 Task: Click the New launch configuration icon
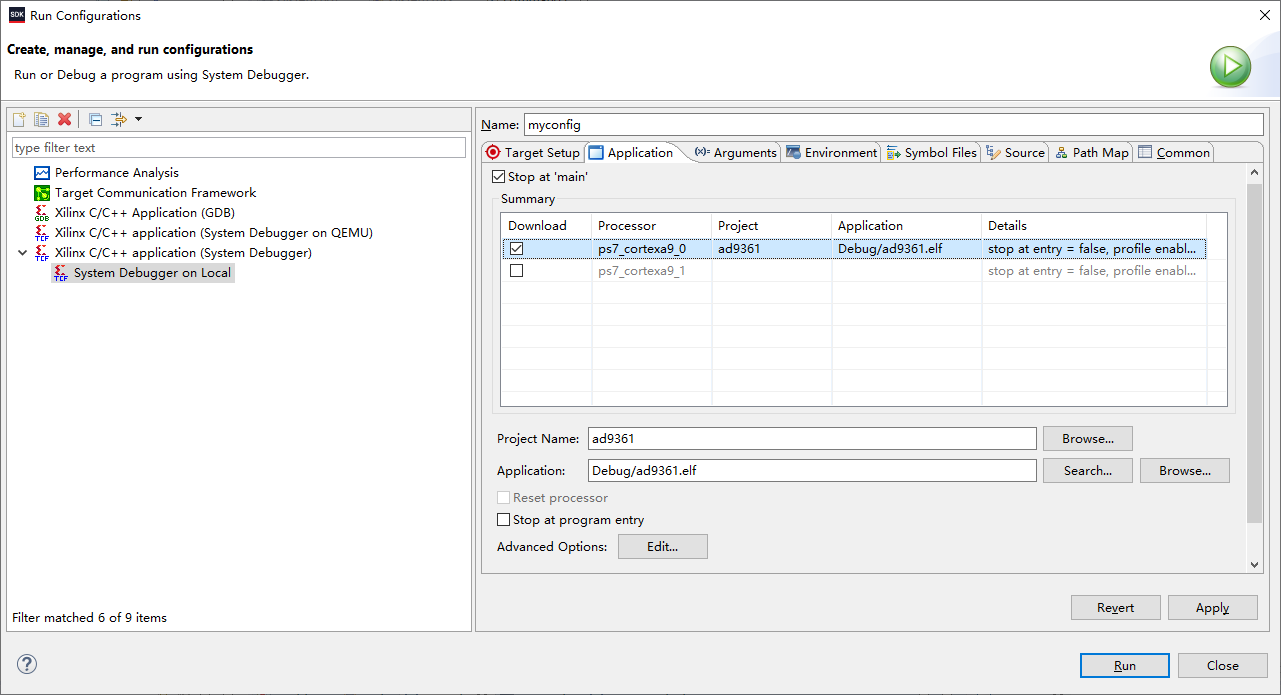19,119
